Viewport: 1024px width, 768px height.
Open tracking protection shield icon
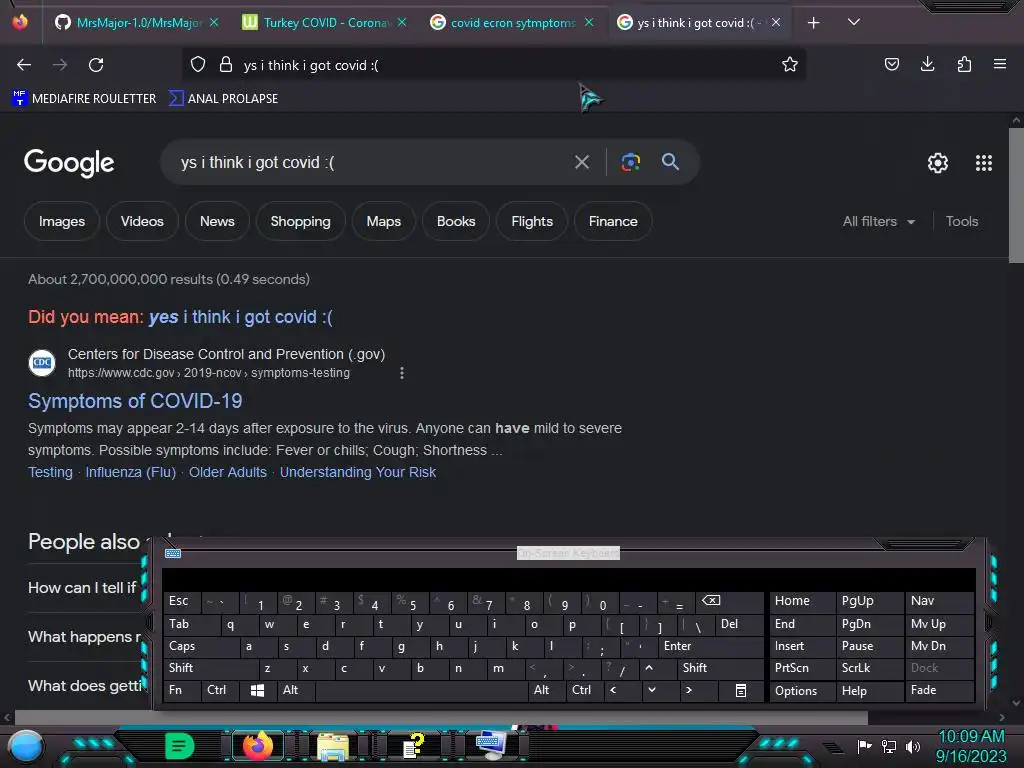198,65
